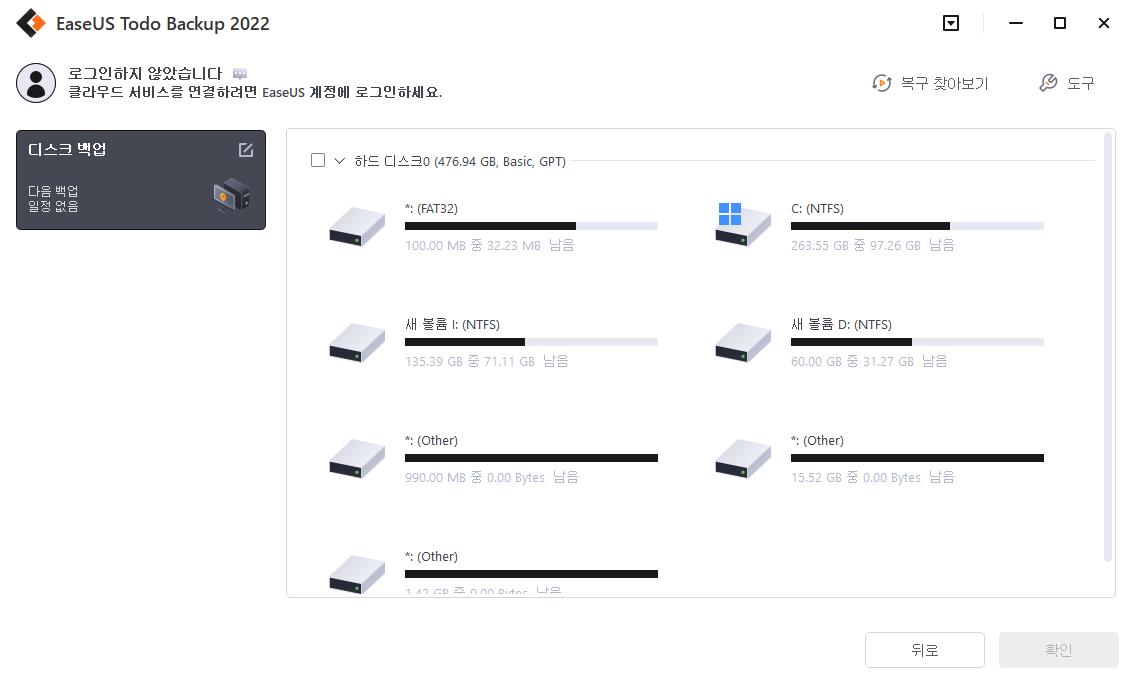
Task: Select the 990.00 MB (Other) partition
Action: [492, 459]
